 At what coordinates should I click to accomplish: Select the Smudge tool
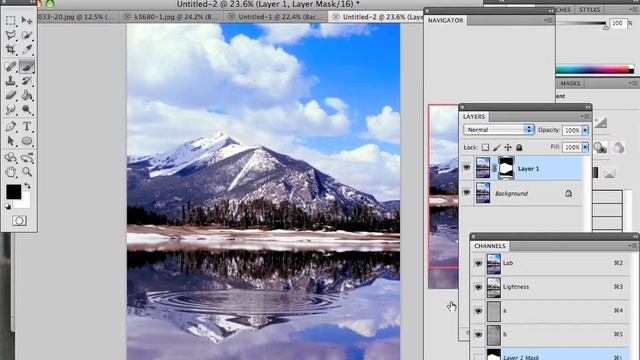(11, 110)
